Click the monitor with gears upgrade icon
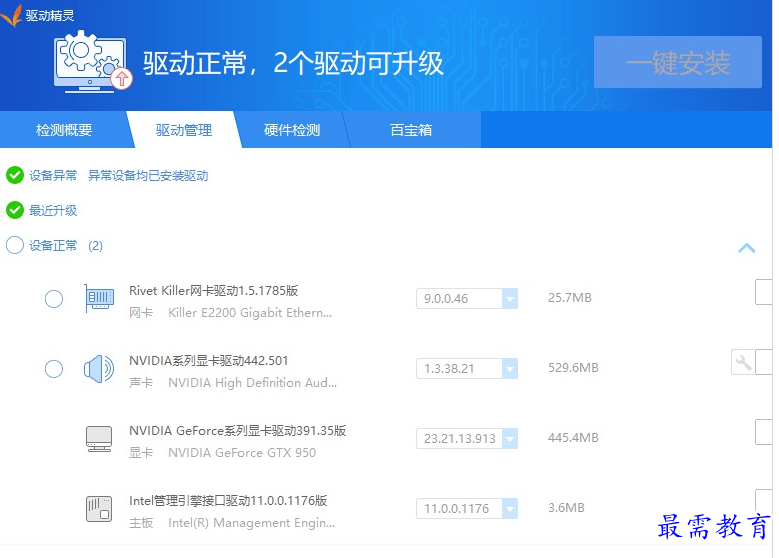This screenshot has height=558, width=779. 93,62
